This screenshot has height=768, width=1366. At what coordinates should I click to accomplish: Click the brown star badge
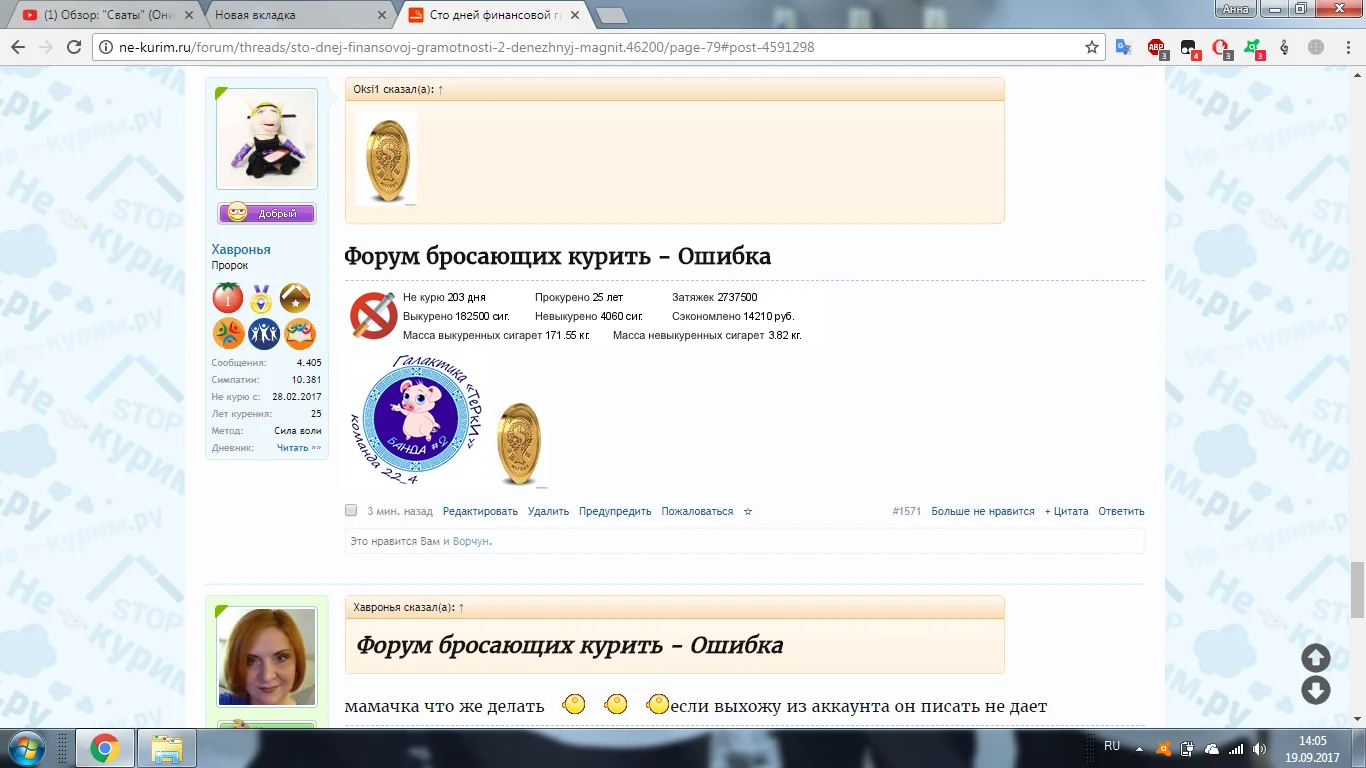pos(295,298)
